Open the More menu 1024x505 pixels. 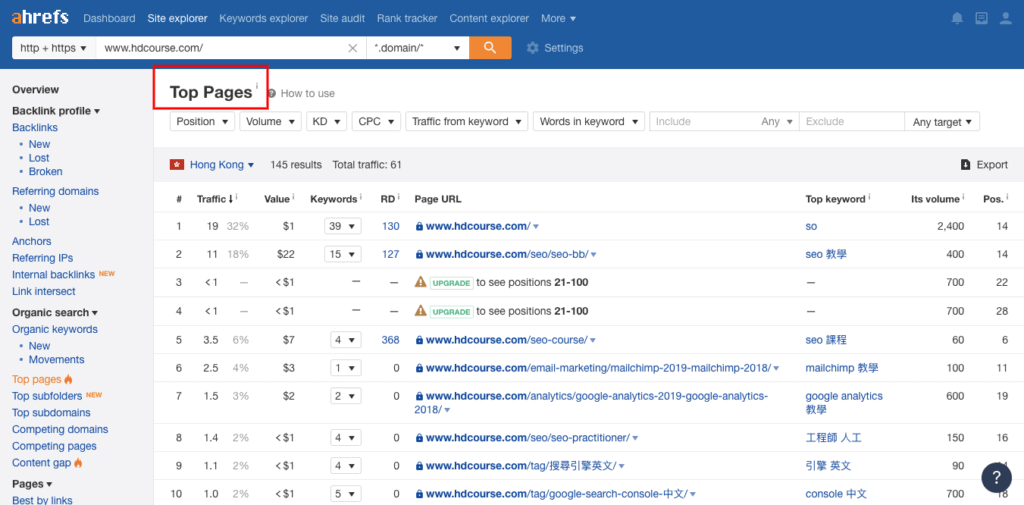click(x=558, y=18)
